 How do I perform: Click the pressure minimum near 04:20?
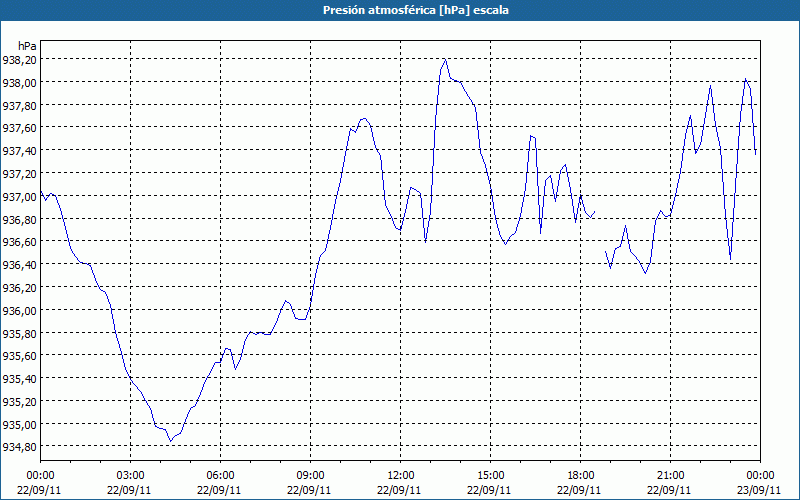(171, 441)
